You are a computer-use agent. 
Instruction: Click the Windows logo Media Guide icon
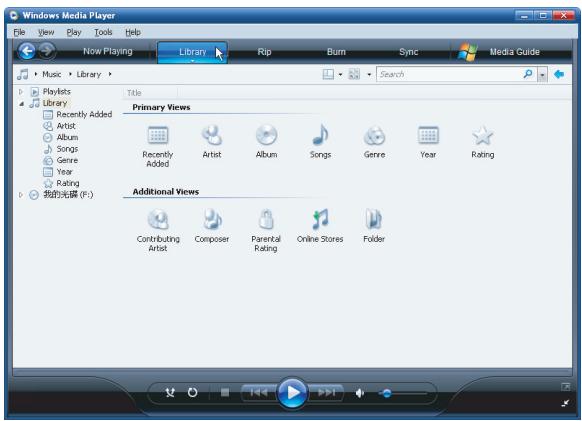point(468,52)
